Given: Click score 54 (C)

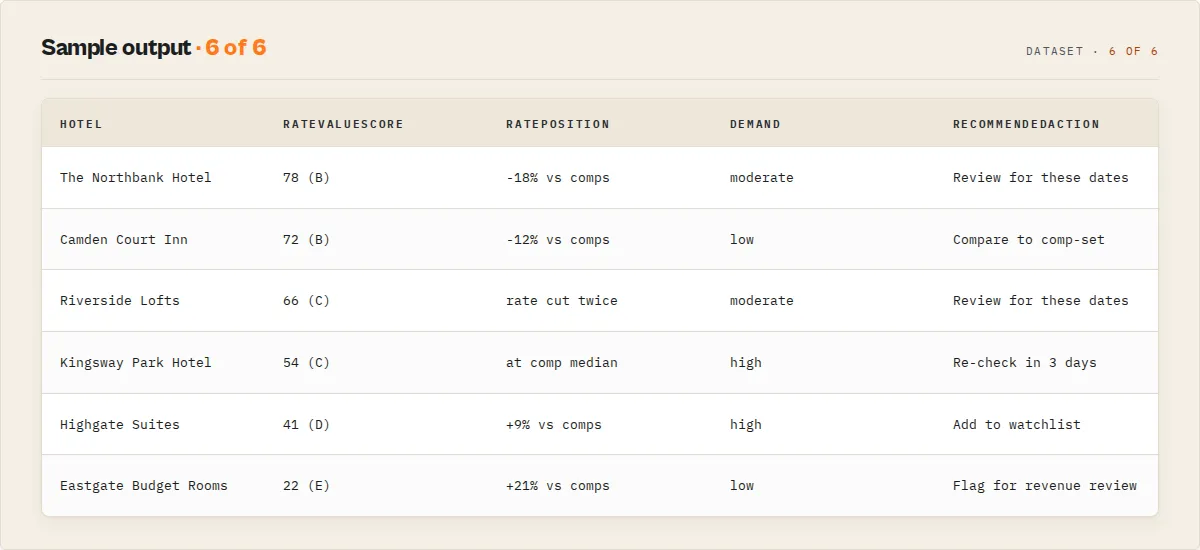Looking at the screenshot, I should click(306, 363).
